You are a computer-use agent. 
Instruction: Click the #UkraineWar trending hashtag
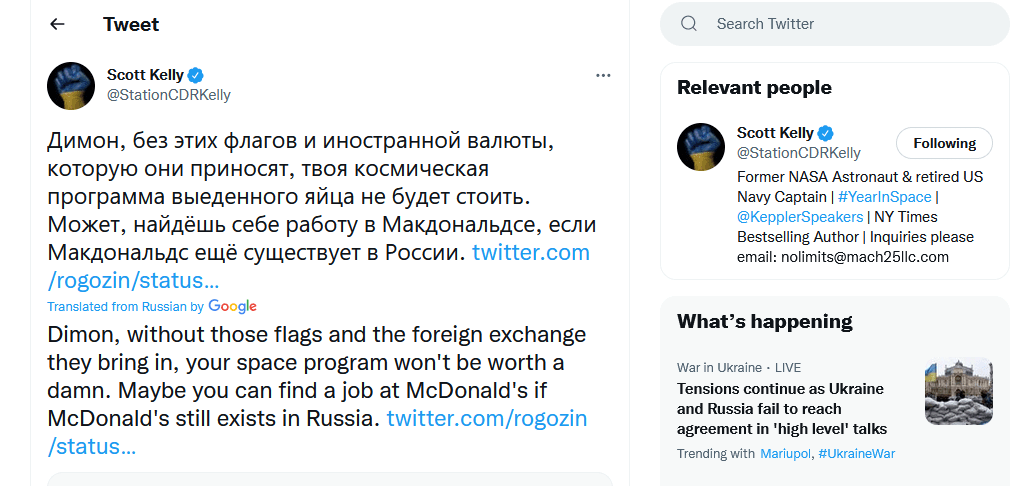tap(856, 454)
